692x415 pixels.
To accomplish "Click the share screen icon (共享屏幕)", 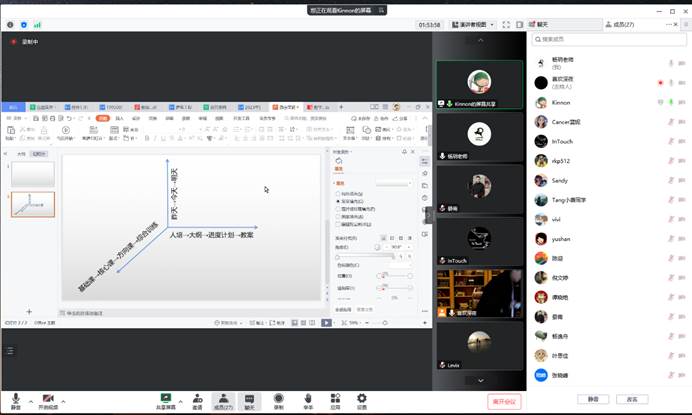I will point(167,398).
